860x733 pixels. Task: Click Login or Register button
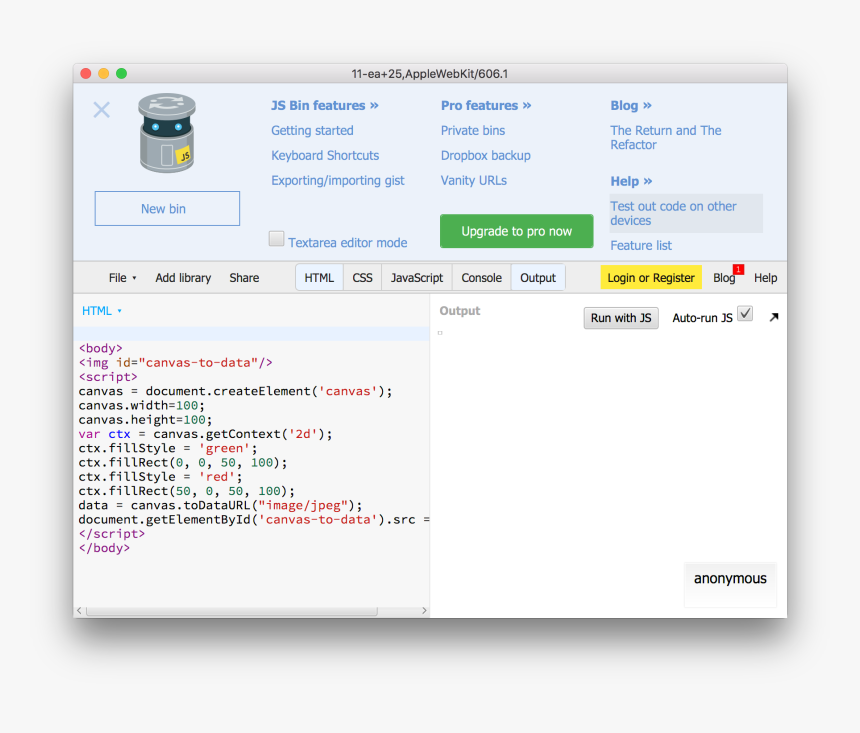point(651,278)
